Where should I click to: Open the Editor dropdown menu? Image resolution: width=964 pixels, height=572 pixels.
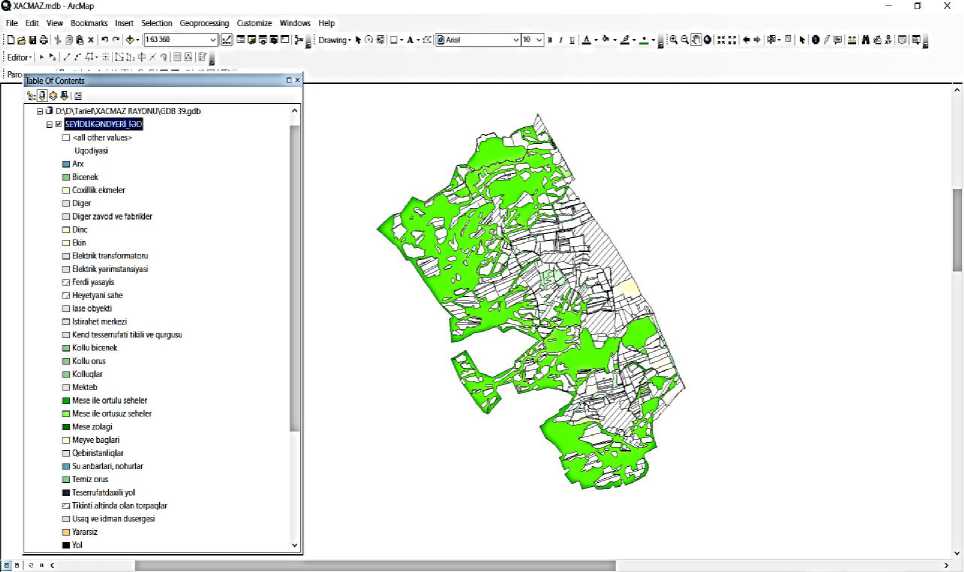[x=19, y=57]
